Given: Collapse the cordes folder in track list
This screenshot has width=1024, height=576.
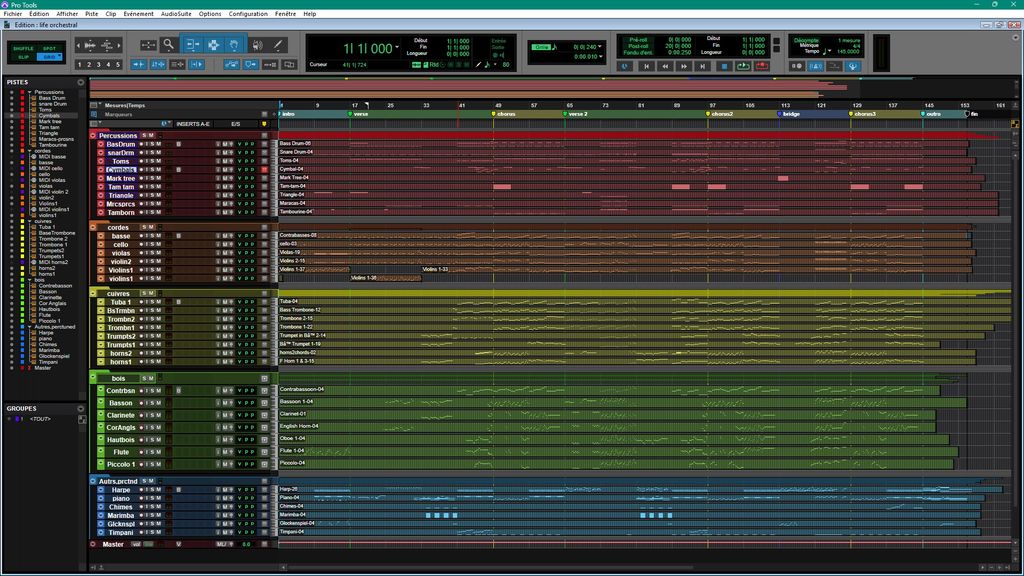Looking at the screenshot, I should [x=31, y=151].
